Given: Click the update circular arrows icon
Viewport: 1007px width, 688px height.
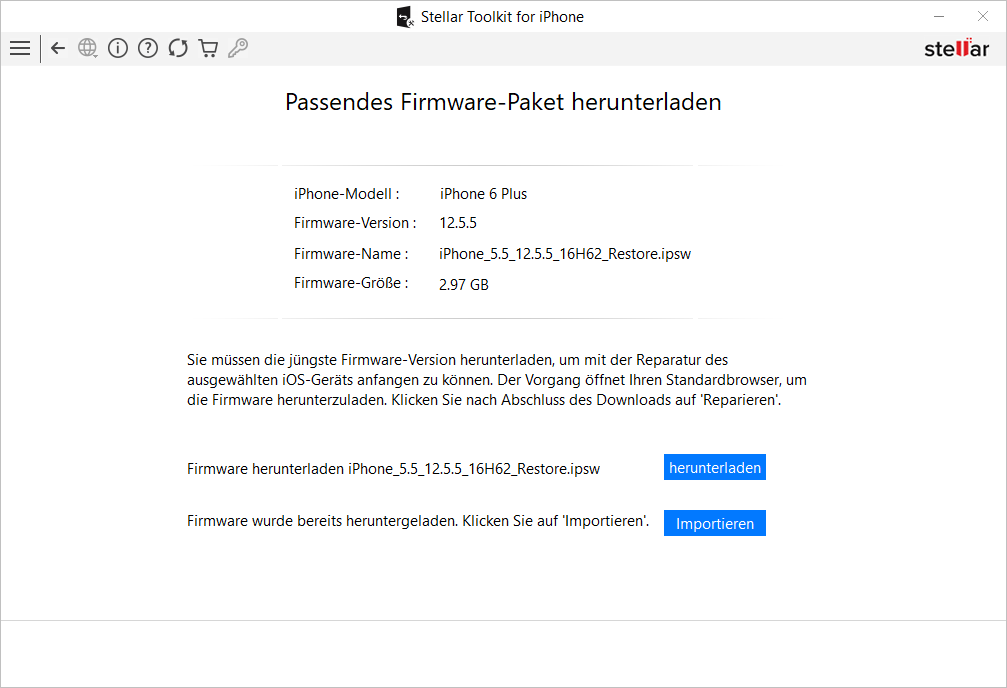Looking at the screenshot, I should [178, 48].
